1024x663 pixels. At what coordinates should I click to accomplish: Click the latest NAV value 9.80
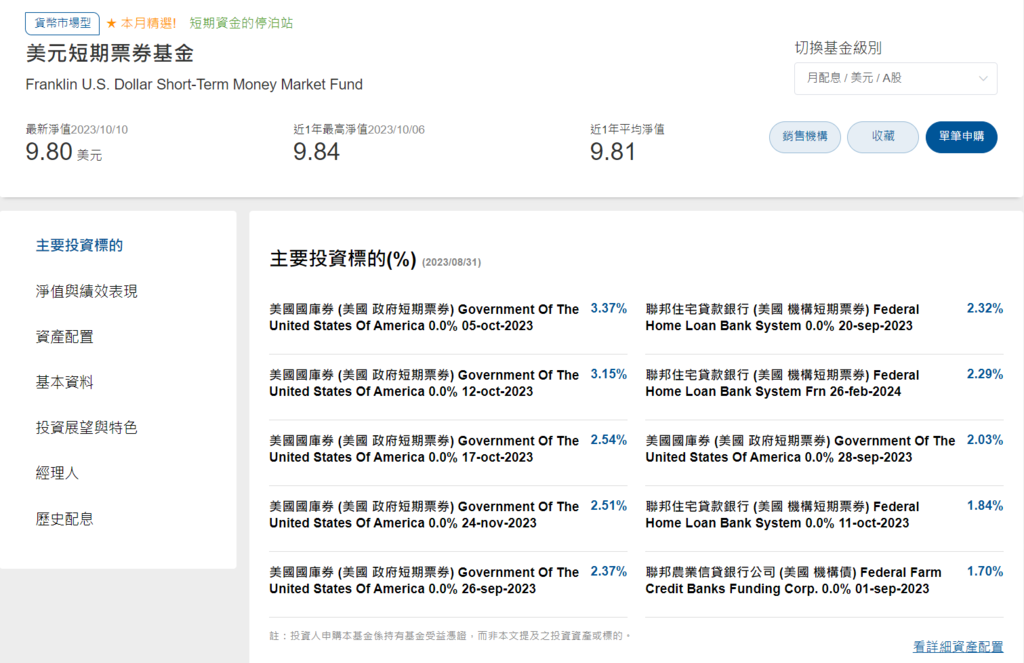[x=49, y=152]
